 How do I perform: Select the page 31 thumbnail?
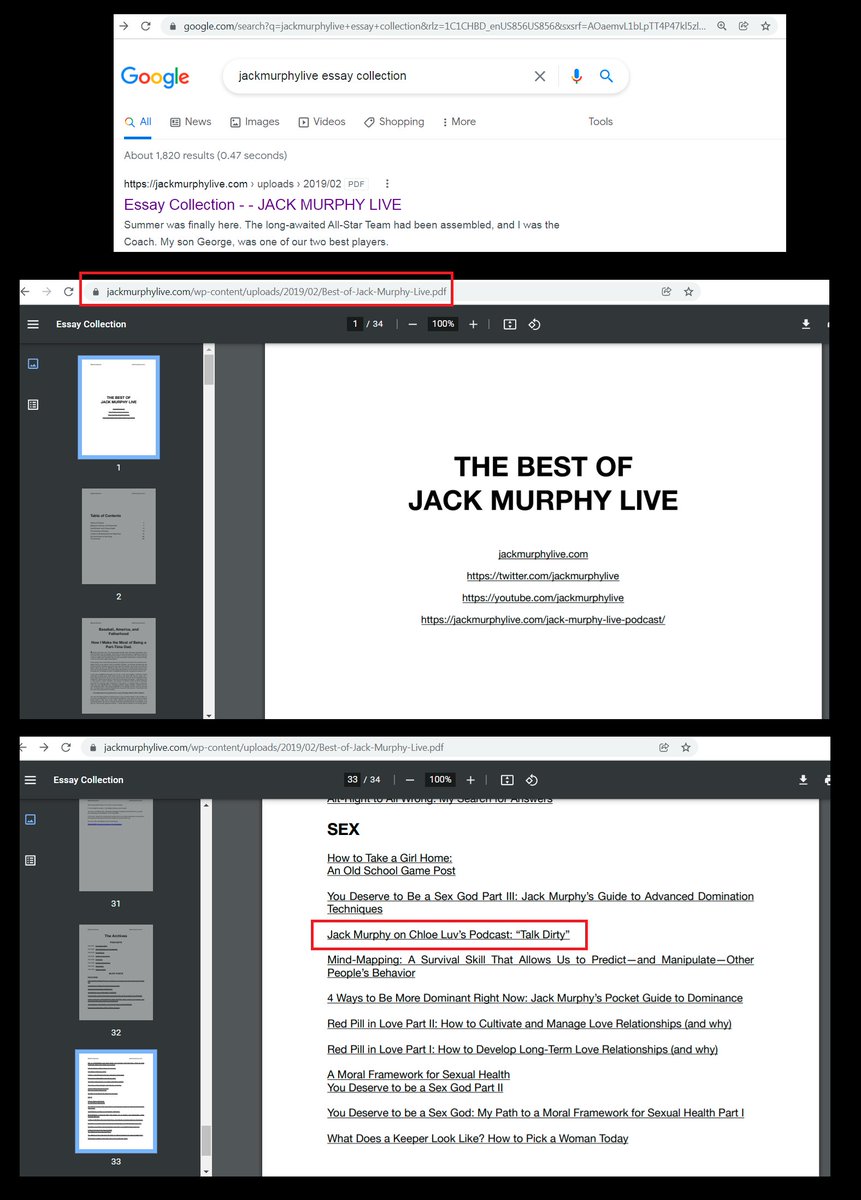tap(116, 845)
